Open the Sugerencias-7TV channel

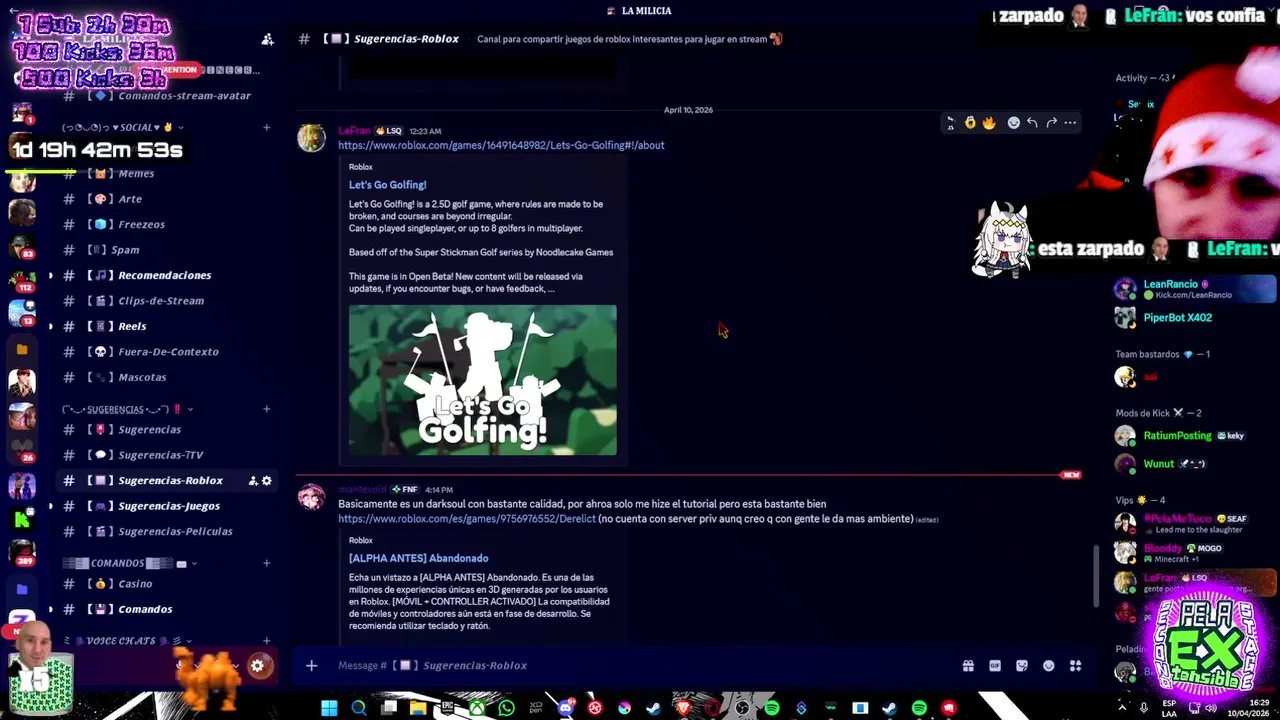[166, 455]
